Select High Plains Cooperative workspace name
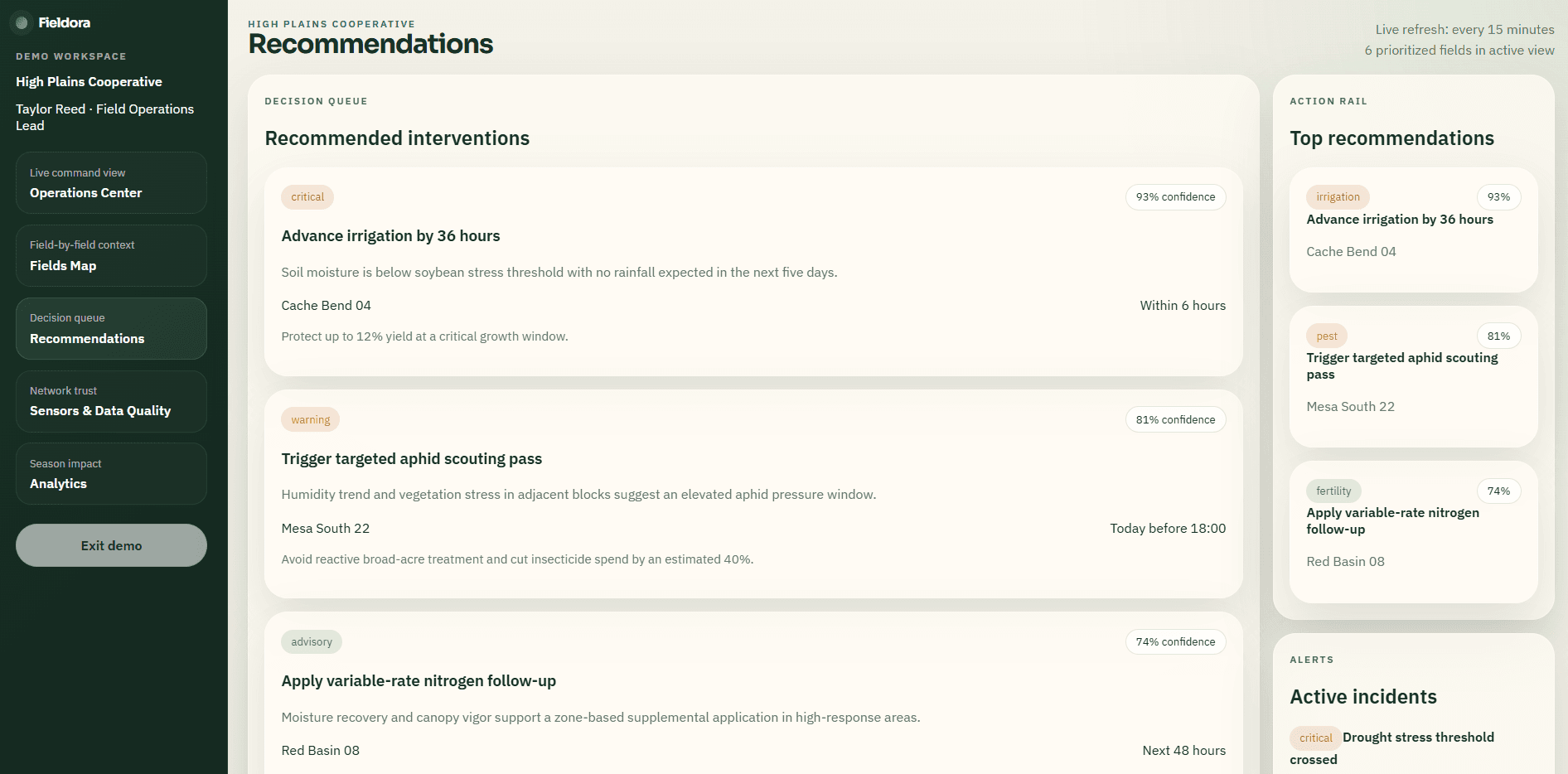The width and height of the screenshot is (1568, 774). point(89,81)
